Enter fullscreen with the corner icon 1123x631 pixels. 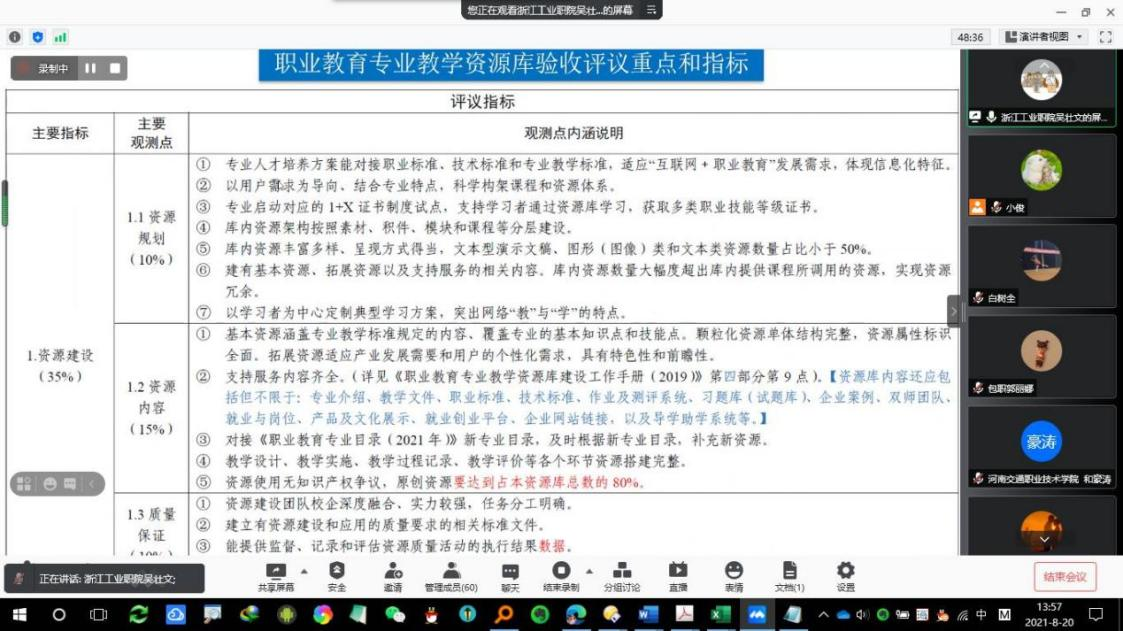(1106, 37)
